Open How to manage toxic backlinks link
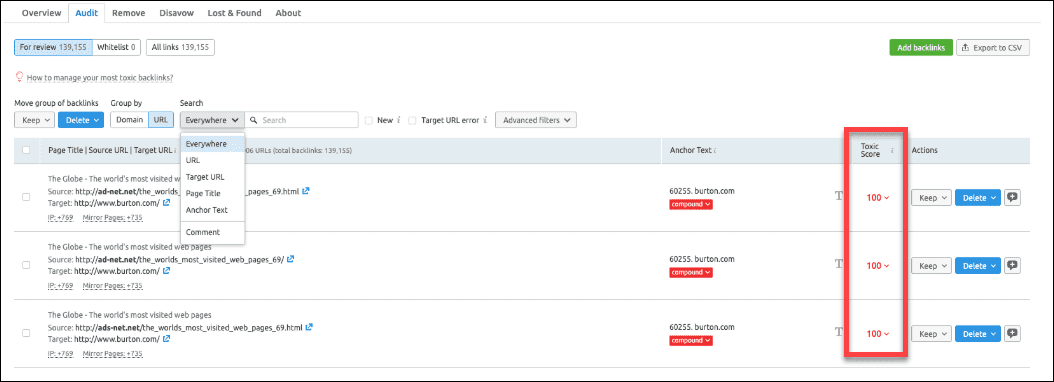 (x=100, y=78)
